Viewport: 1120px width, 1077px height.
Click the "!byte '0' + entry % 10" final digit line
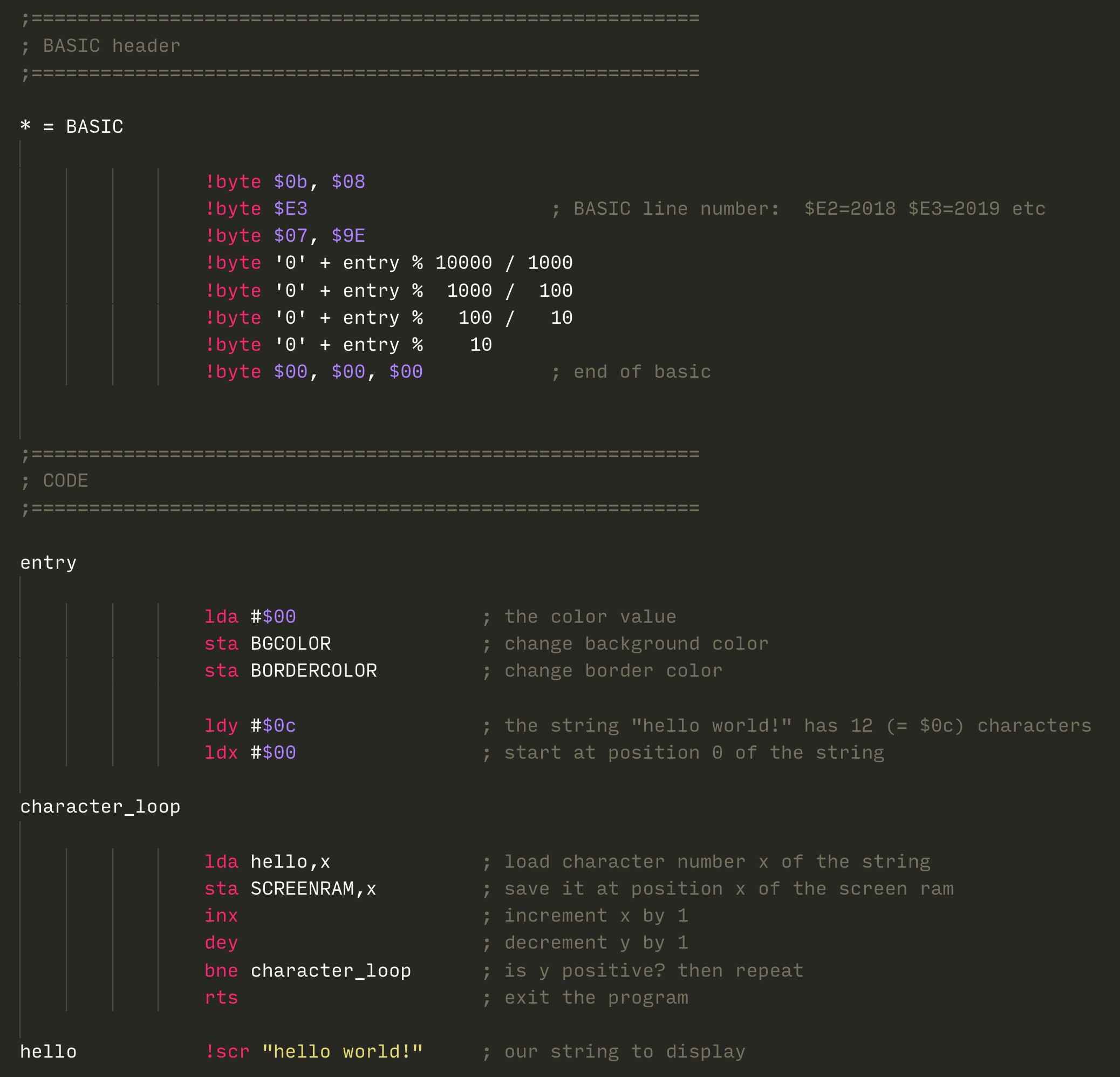click(x=349, y=345)
